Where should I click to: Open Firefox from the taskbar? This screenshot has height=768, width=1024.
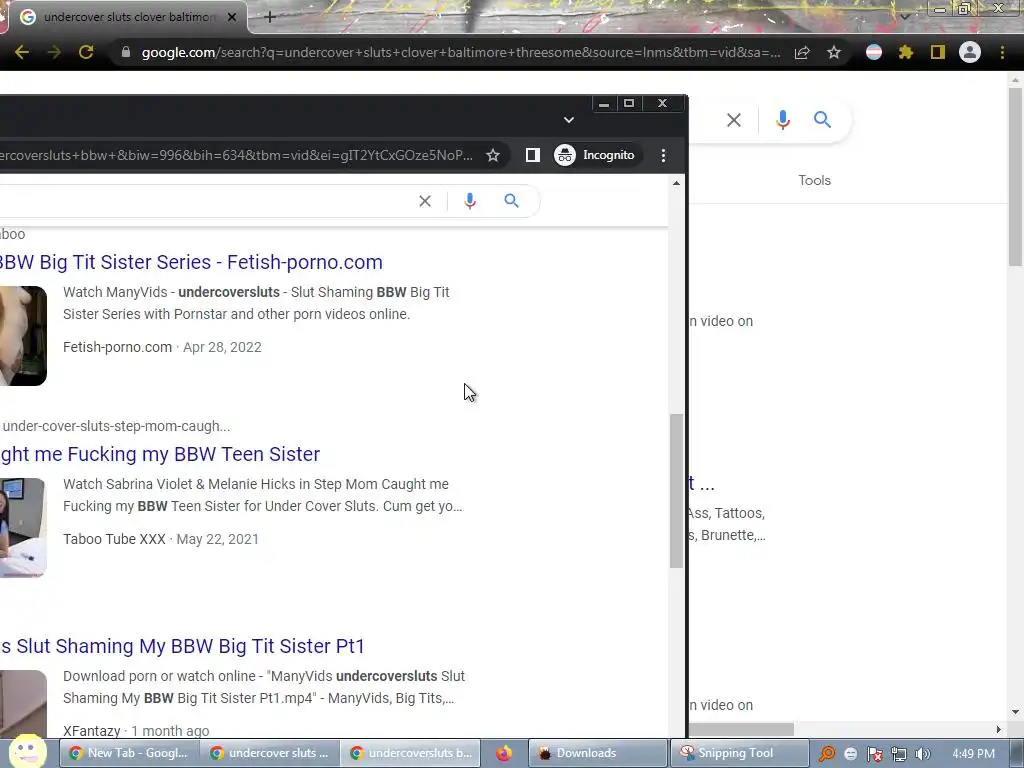[504, 753]
